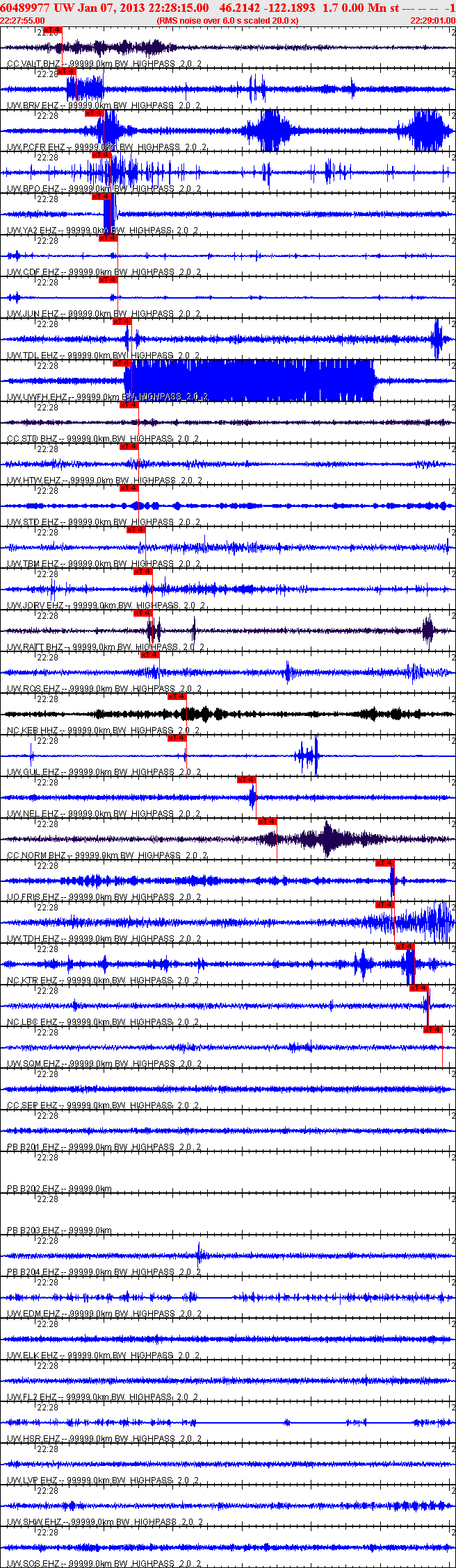Viewport: 456px width, 1568px height.
Task: Click station label UW.UWFH.EHZ
Action: tap(37, 397)
